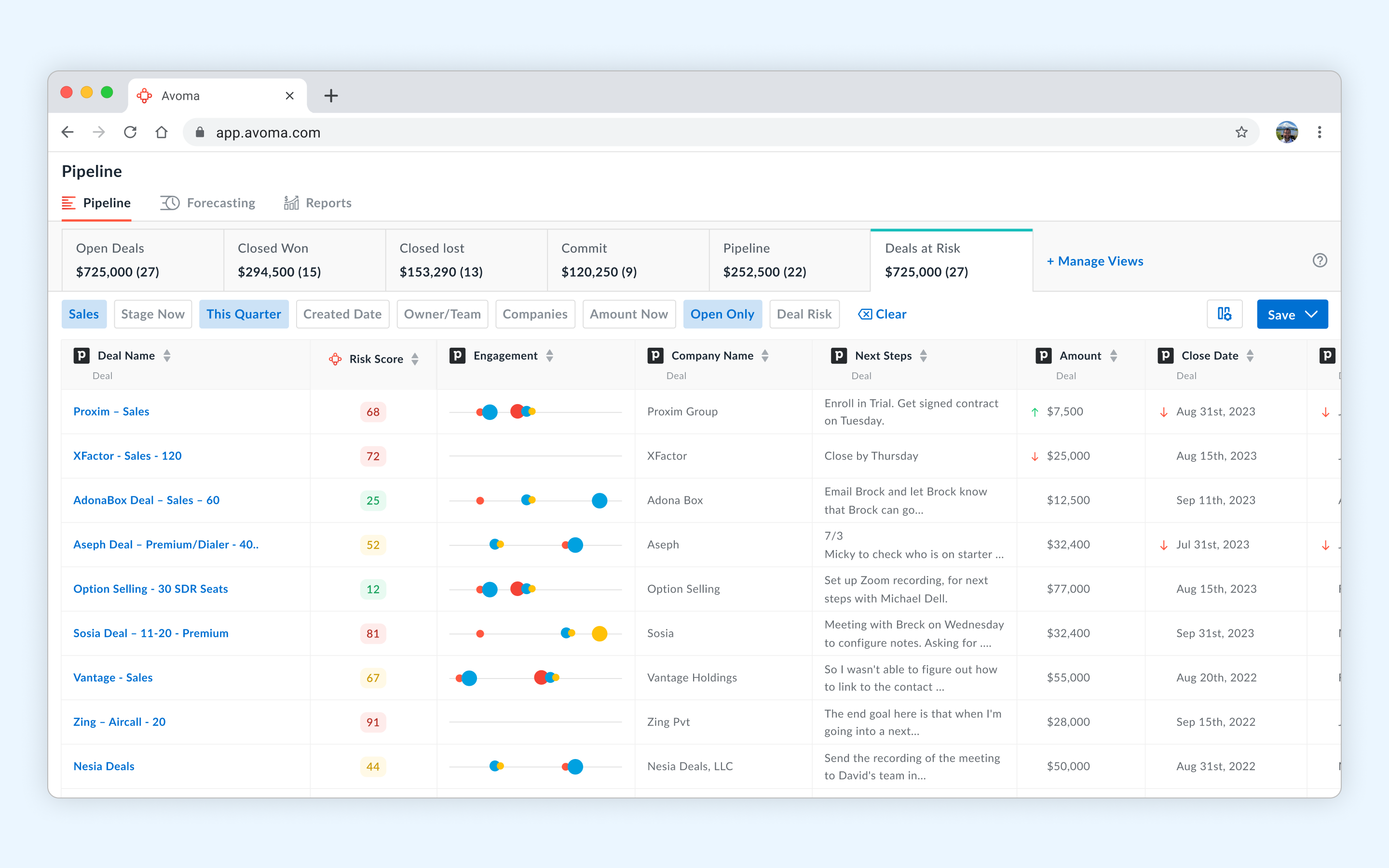The image size is (1389, 868).
Task: Open the Nesia Deals link
Action: (x=104, y=766)
